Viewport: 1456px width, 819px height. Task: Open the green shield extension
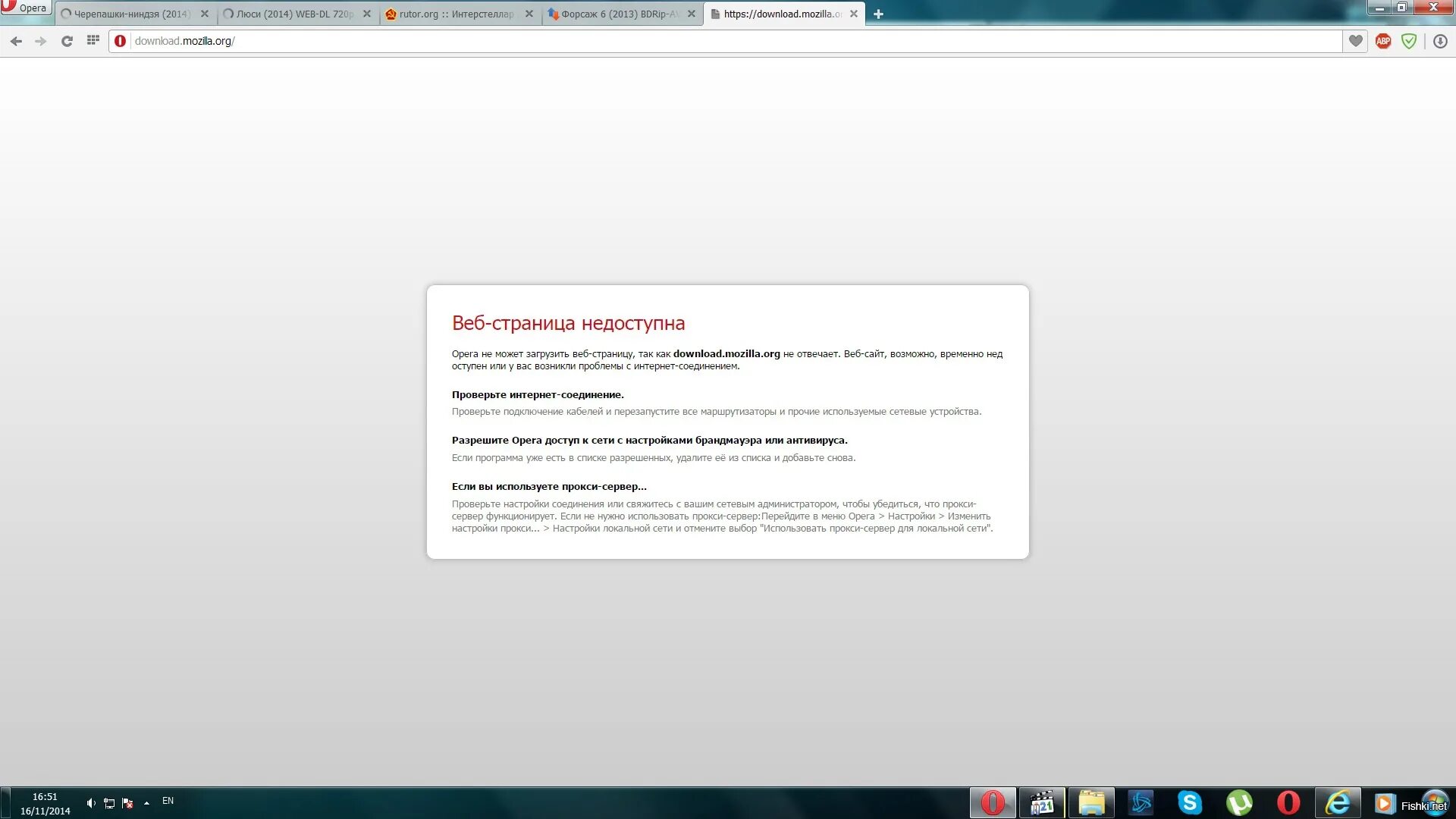coord(1409,41)
